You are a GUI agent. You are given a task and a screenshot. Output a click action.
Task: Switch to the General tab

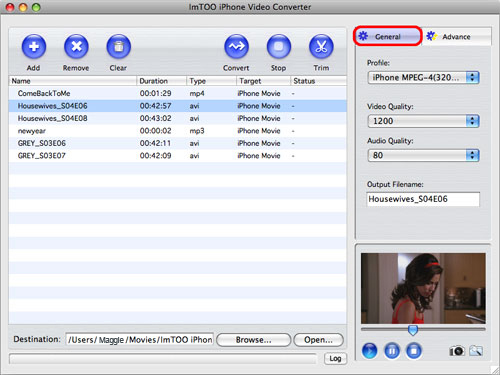point(388,36)
